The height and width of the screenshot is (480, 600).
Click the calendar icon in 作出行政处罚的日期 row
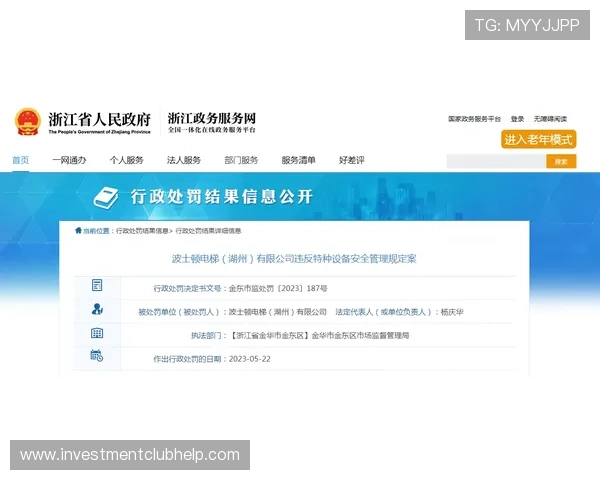[x=96, y=356]
